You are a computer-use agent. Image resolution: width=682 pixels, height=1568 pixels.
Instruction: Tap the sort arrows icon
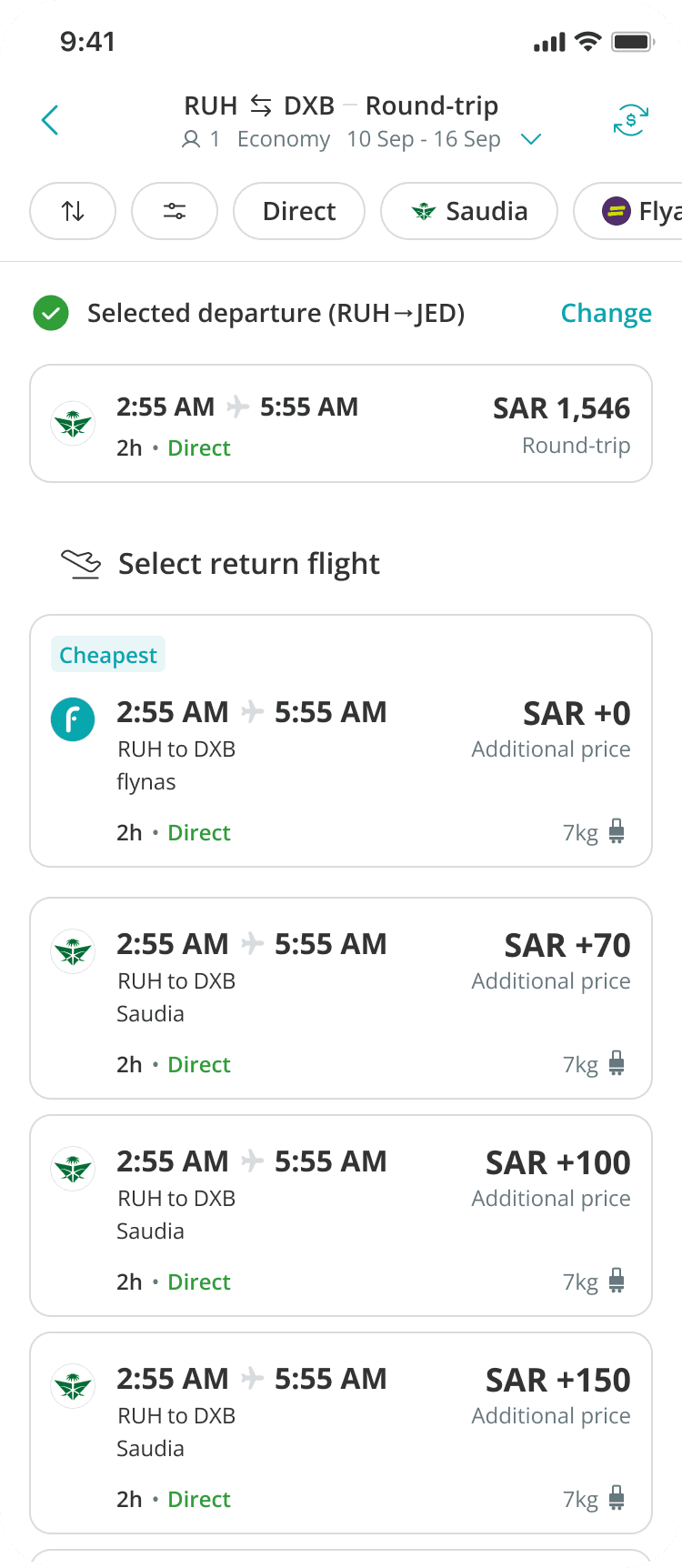pyautogui.click(x=73, y=211)
